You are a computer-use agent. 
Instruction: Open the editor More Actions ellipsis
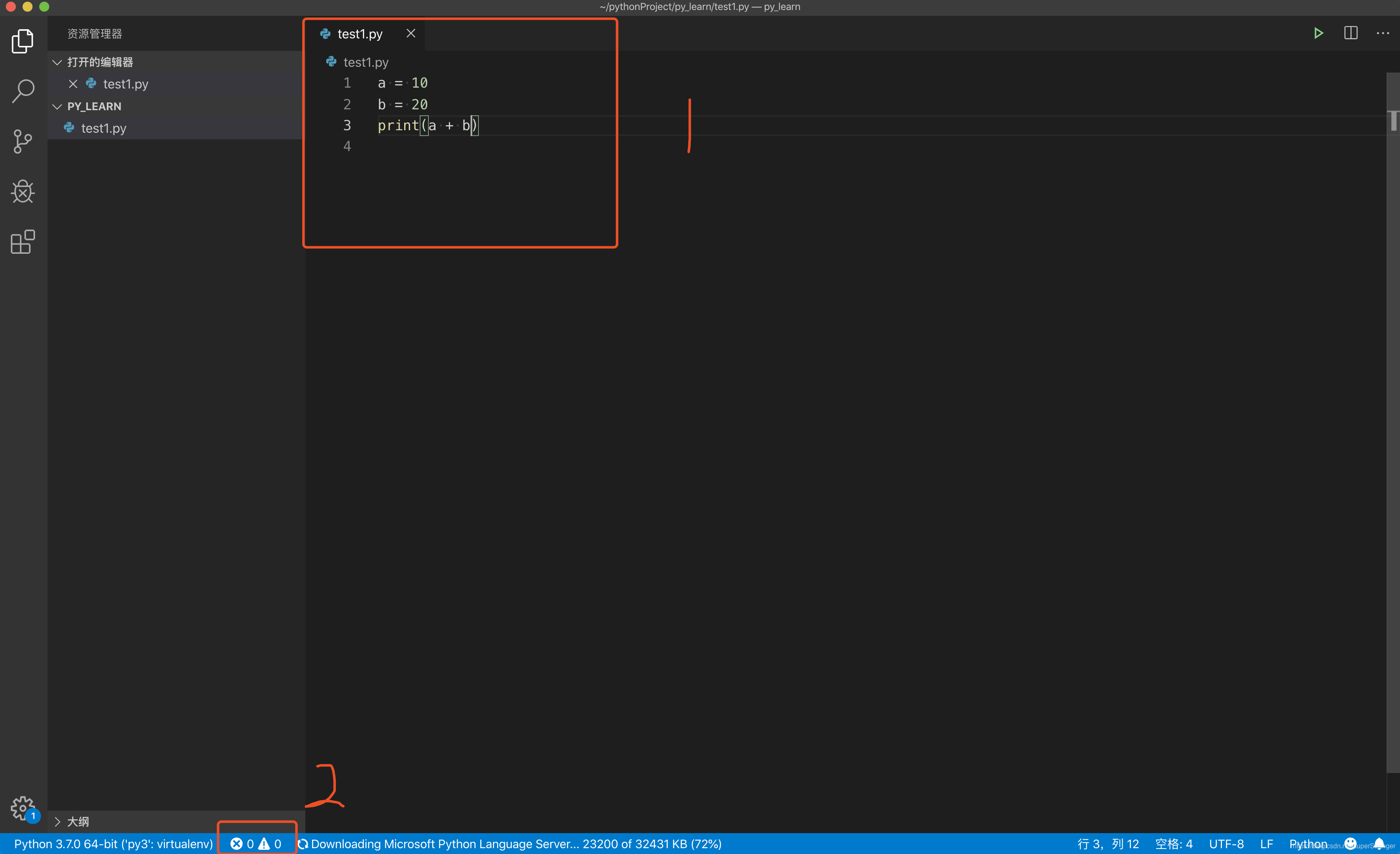1382,33
